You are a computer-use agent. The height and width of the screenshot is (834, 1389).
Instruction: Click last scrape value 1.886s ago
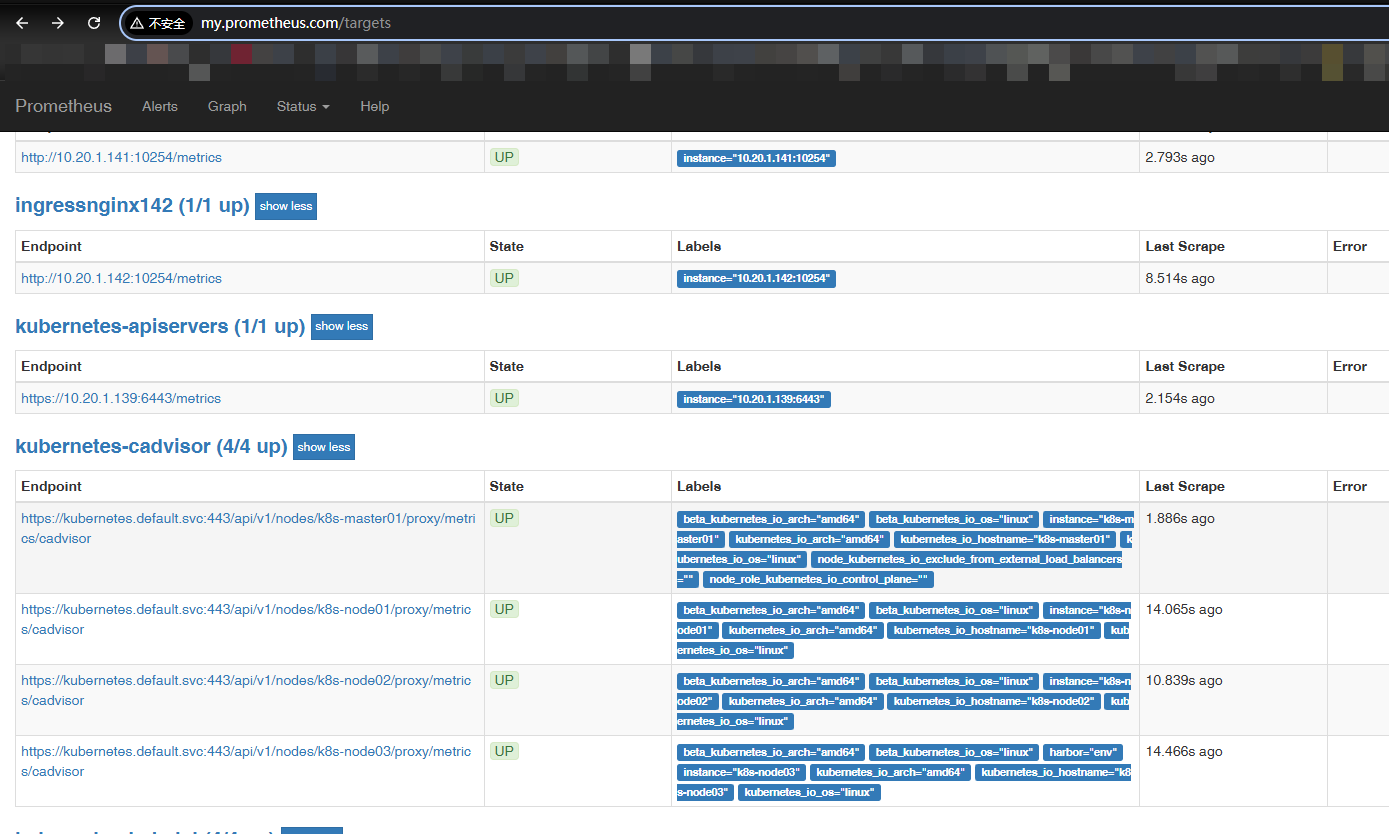[x=1180, y=518]
